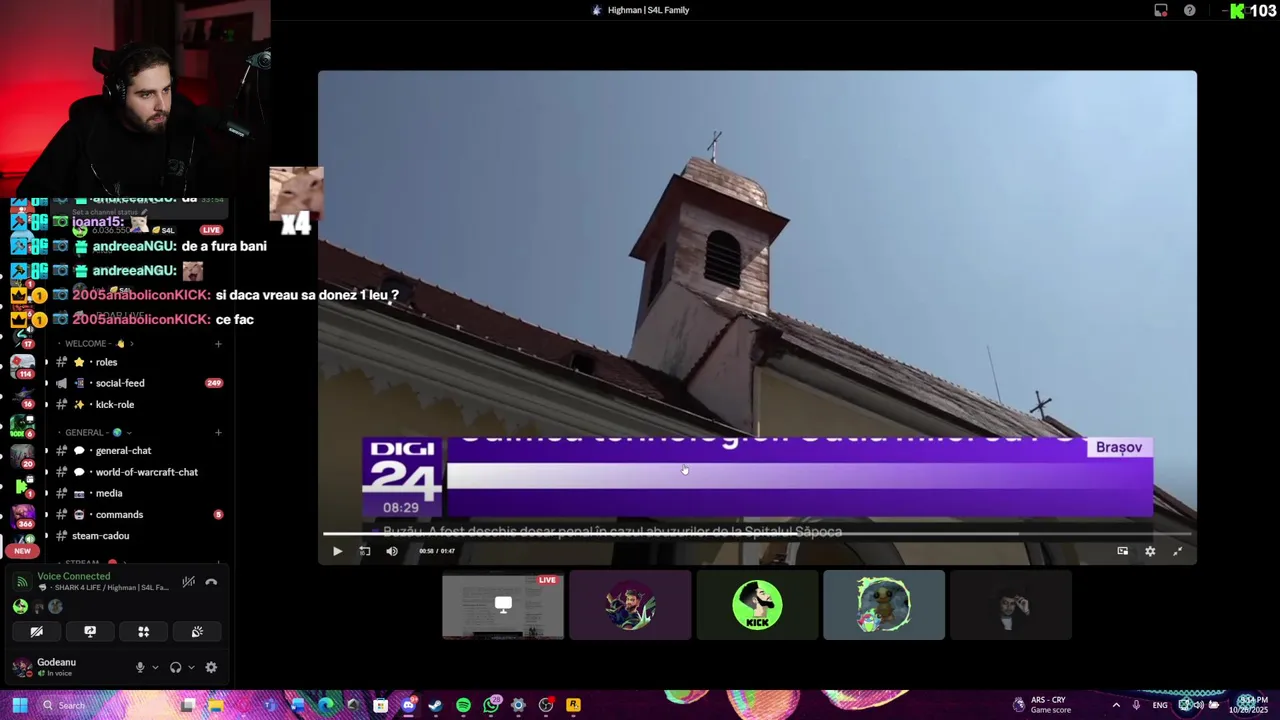Collapse the WELCOME category
Image resolution: width=1280 pixels, height=720 pixels.
pyautogui.click(x=95, y=344)
